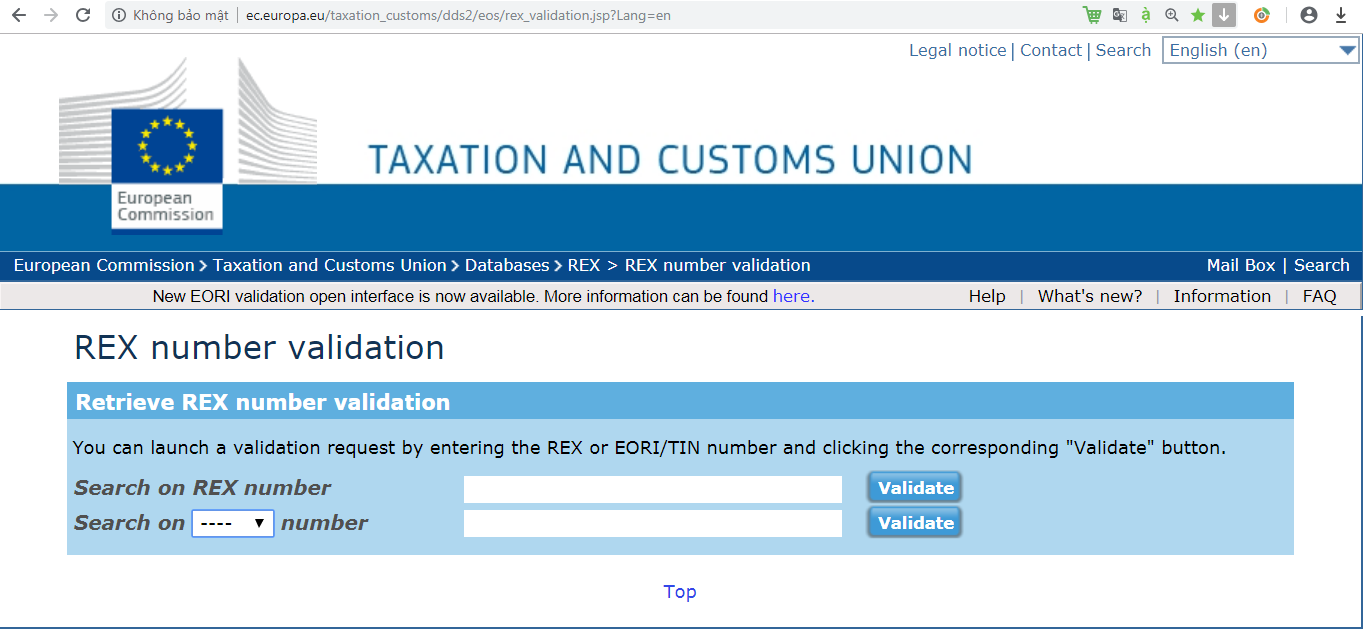Click the REX number input field
Screen dimensions: 1363x643
[652, 489]
